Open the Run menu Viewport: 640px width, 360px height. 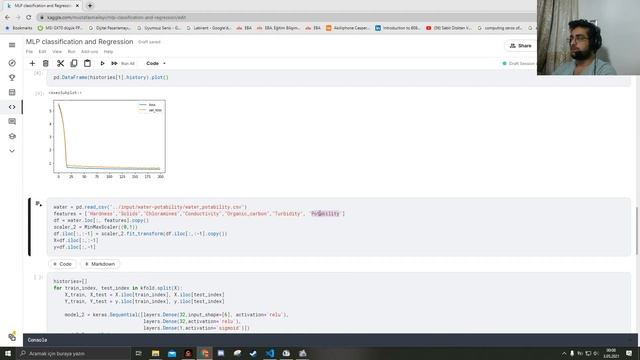pos(71,52)
